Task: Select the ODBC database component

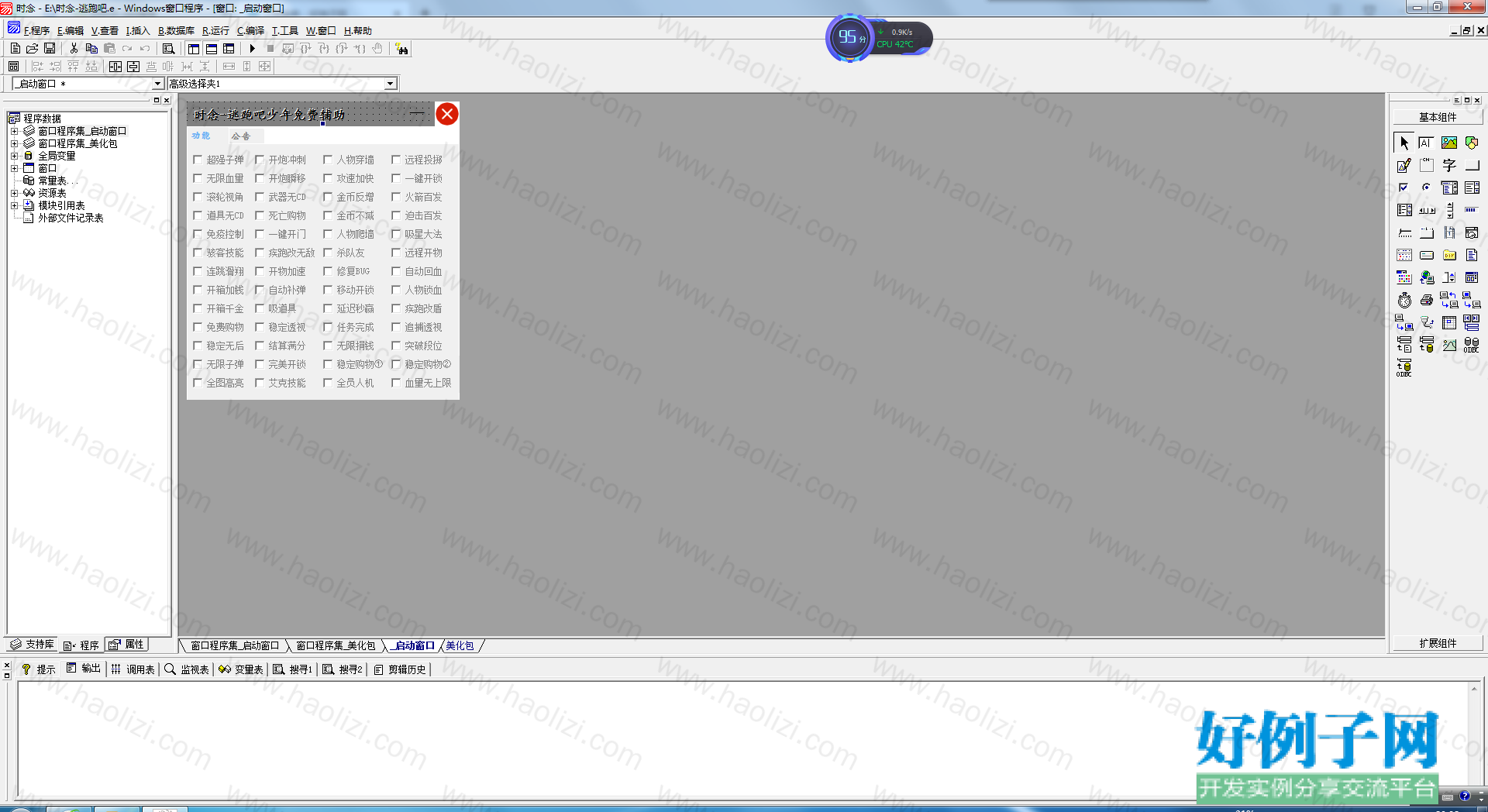Action: click(x=1471, y=345)
